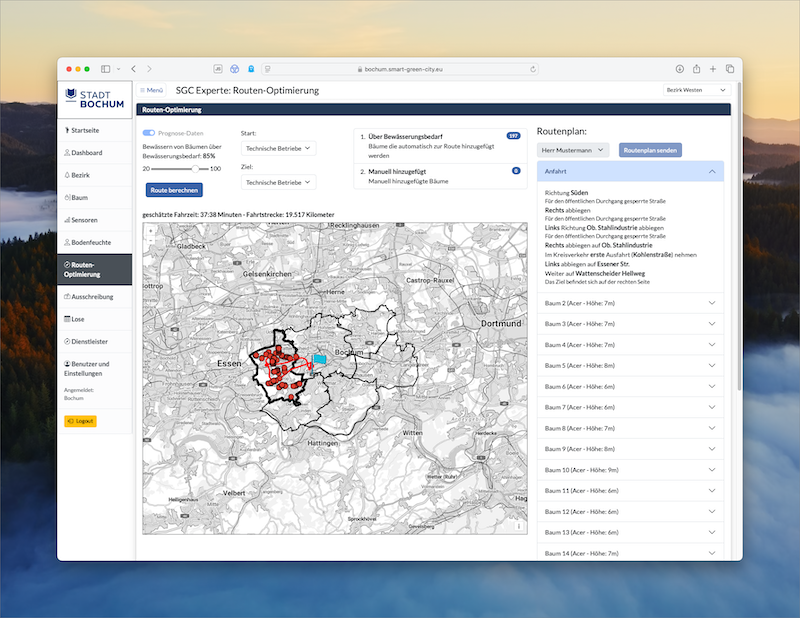Screen dimensions: 800x618
Task: Toggle the Prognose-Daten switch
Action: [x=149, y=133]
